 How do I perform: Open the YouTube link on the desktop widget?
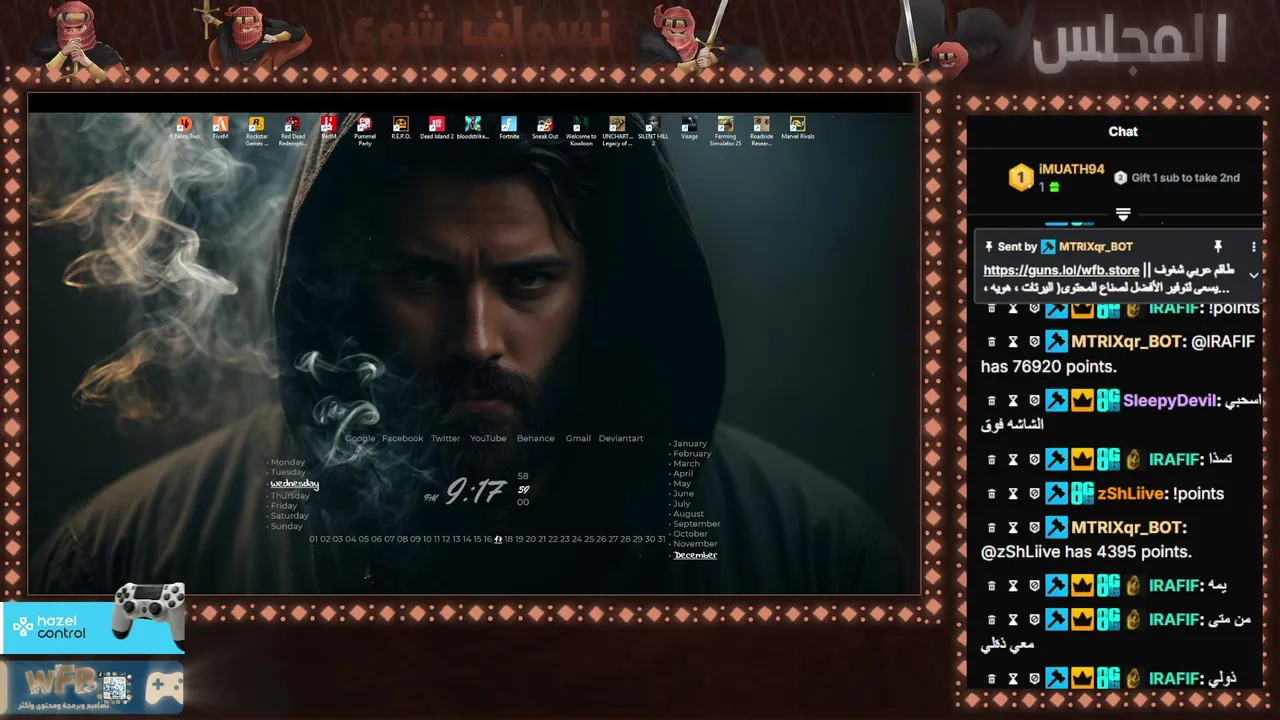pos(488,438)
